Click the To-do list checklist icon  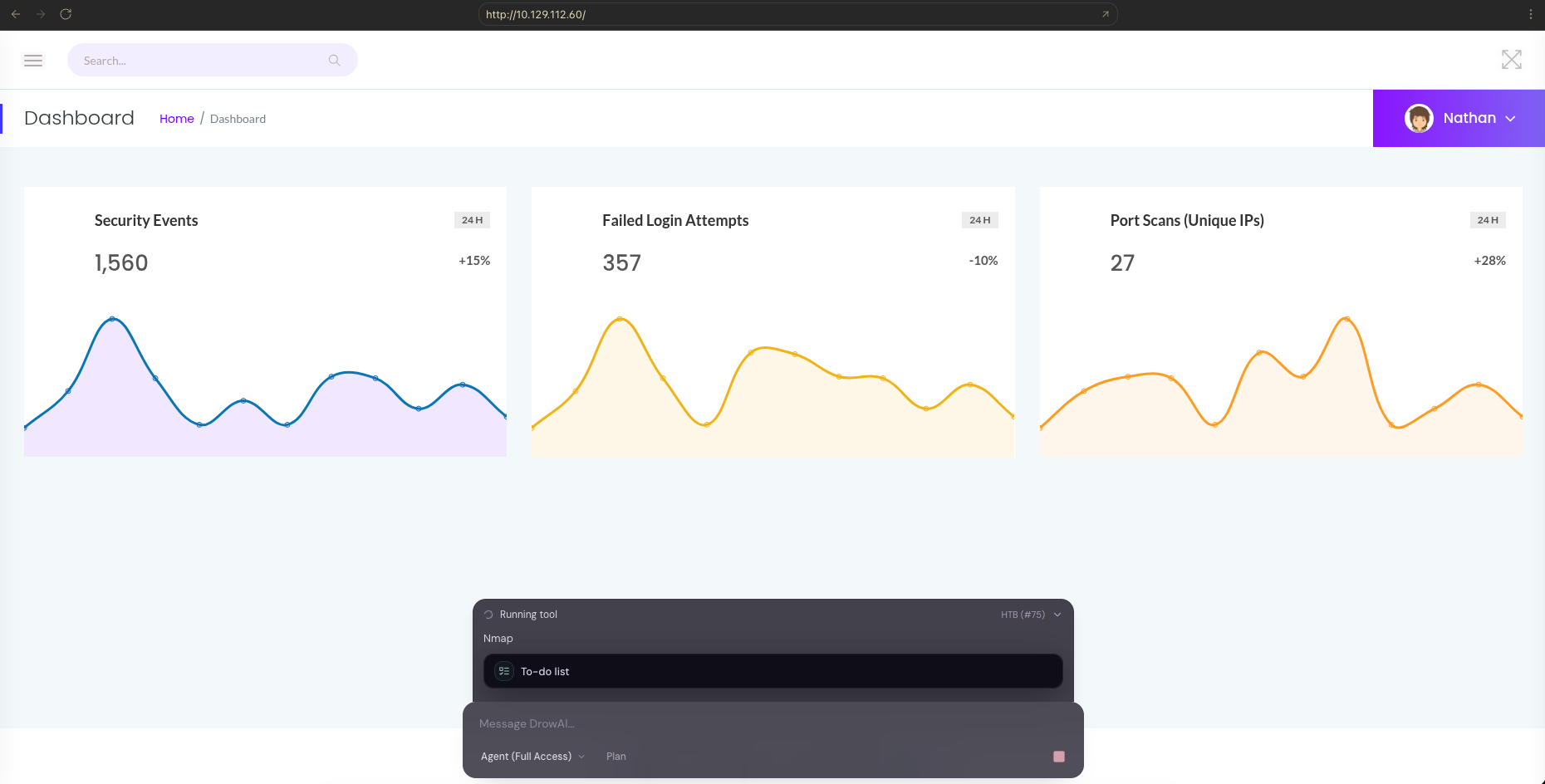click(x=504, y=671)
